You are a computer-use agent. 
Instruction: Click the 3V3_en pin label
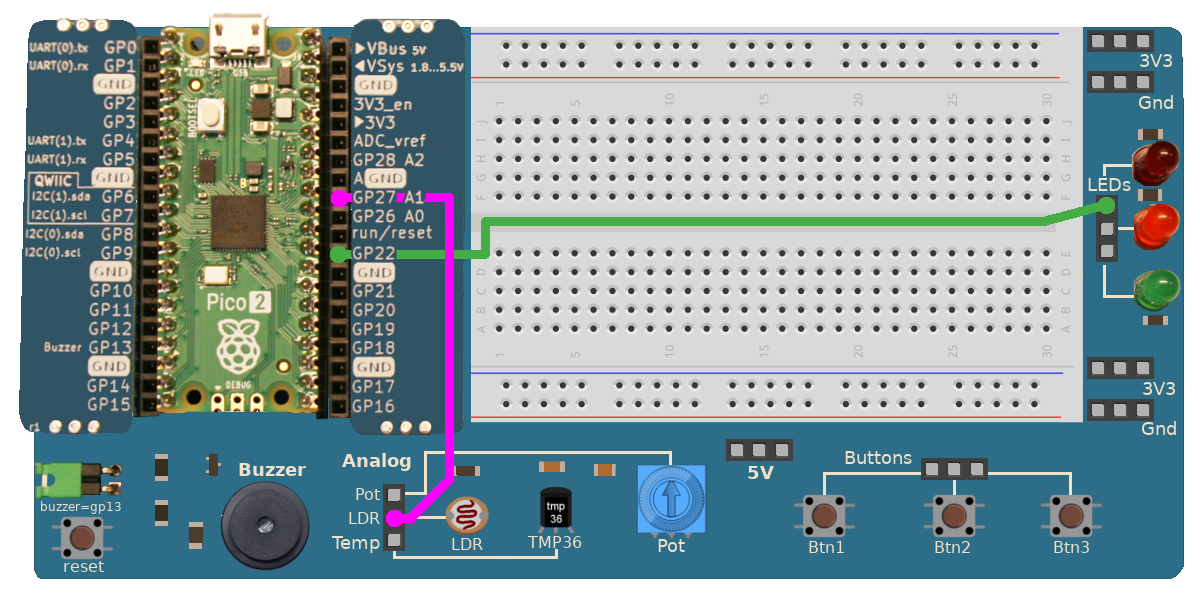click(x=384, y=103)
